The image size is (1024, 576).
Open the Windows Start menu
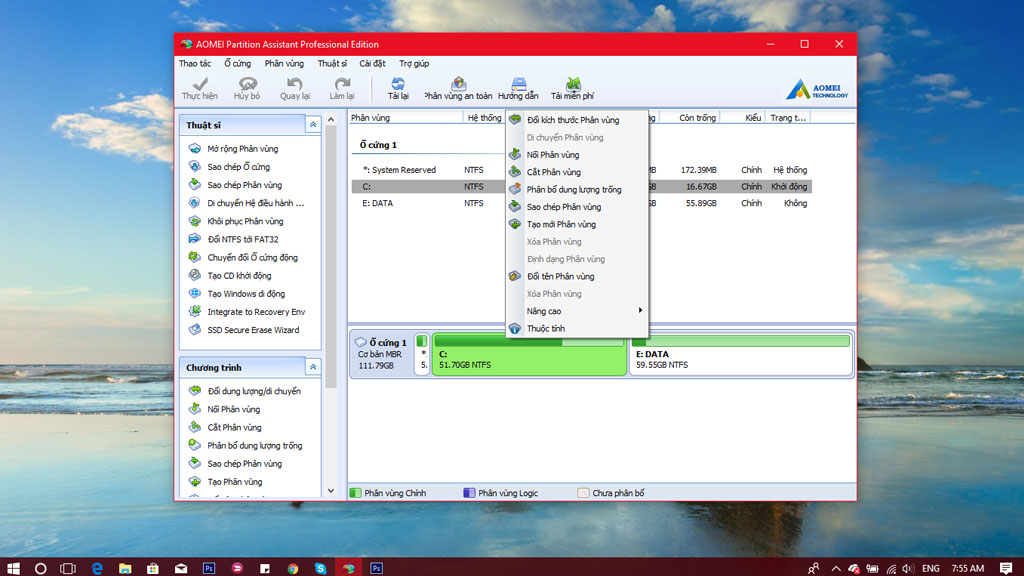pos(13,568)
